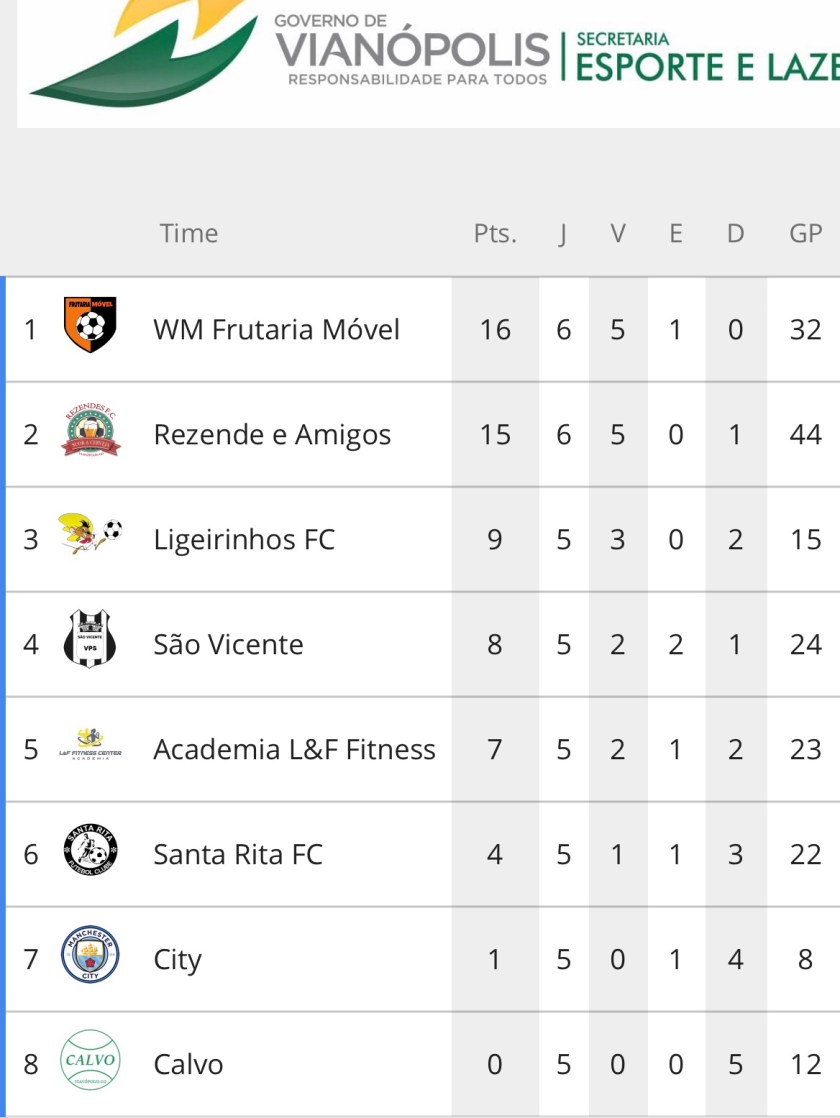Select the Time column header
This screenshot has width=840, height=1118.
click(x=188, y=234)
